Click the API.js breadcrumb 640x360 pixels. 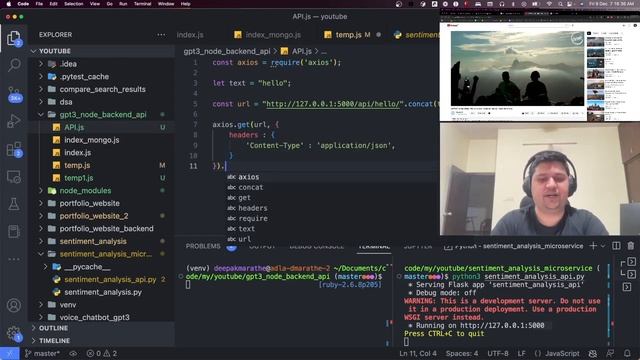tap(302, 51)
